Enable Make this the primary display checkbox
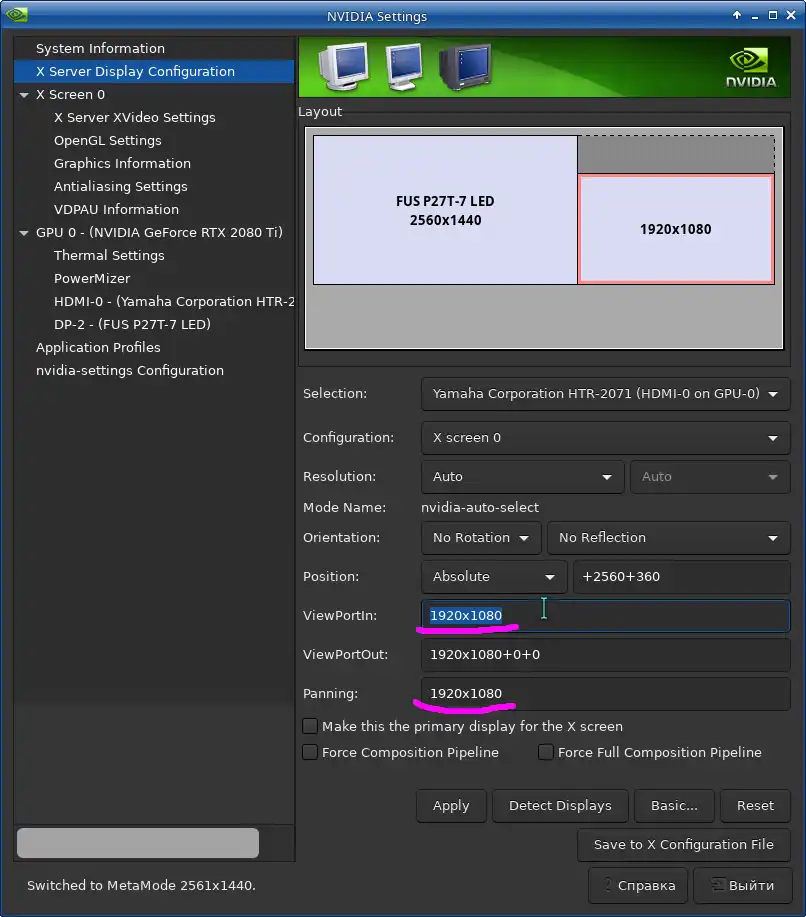Screen dimensions: 806x917 310,726
